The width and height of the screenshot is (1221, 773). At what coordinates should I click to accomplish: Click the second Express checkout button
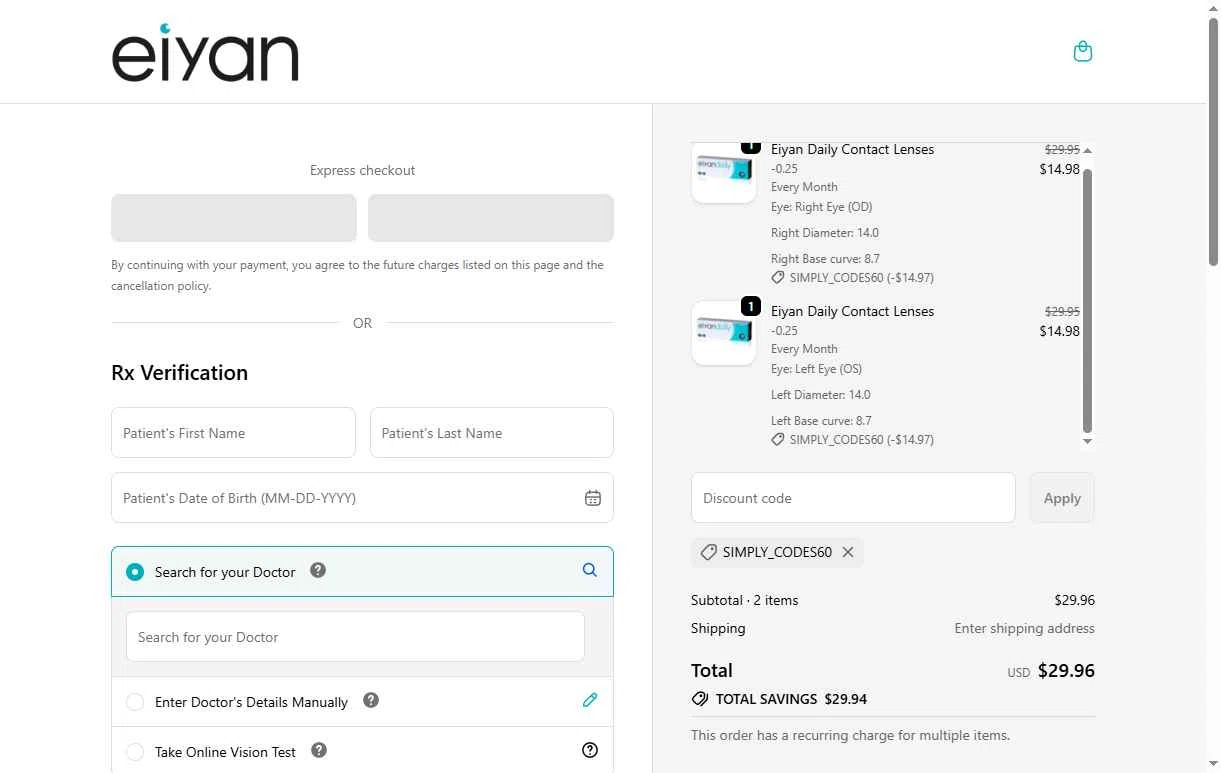pyautogui.click(x=491, y=218)
